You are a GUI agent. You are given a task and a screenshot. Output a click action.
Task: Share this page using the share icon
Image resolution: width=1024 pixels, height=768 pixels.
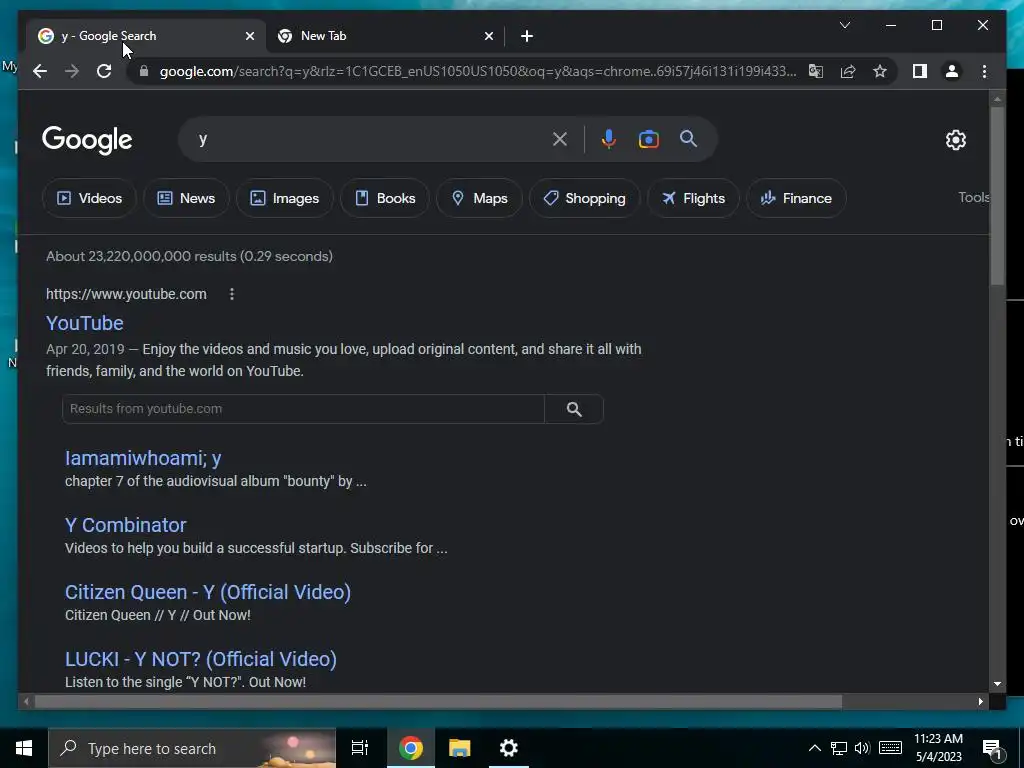point(848,71)
